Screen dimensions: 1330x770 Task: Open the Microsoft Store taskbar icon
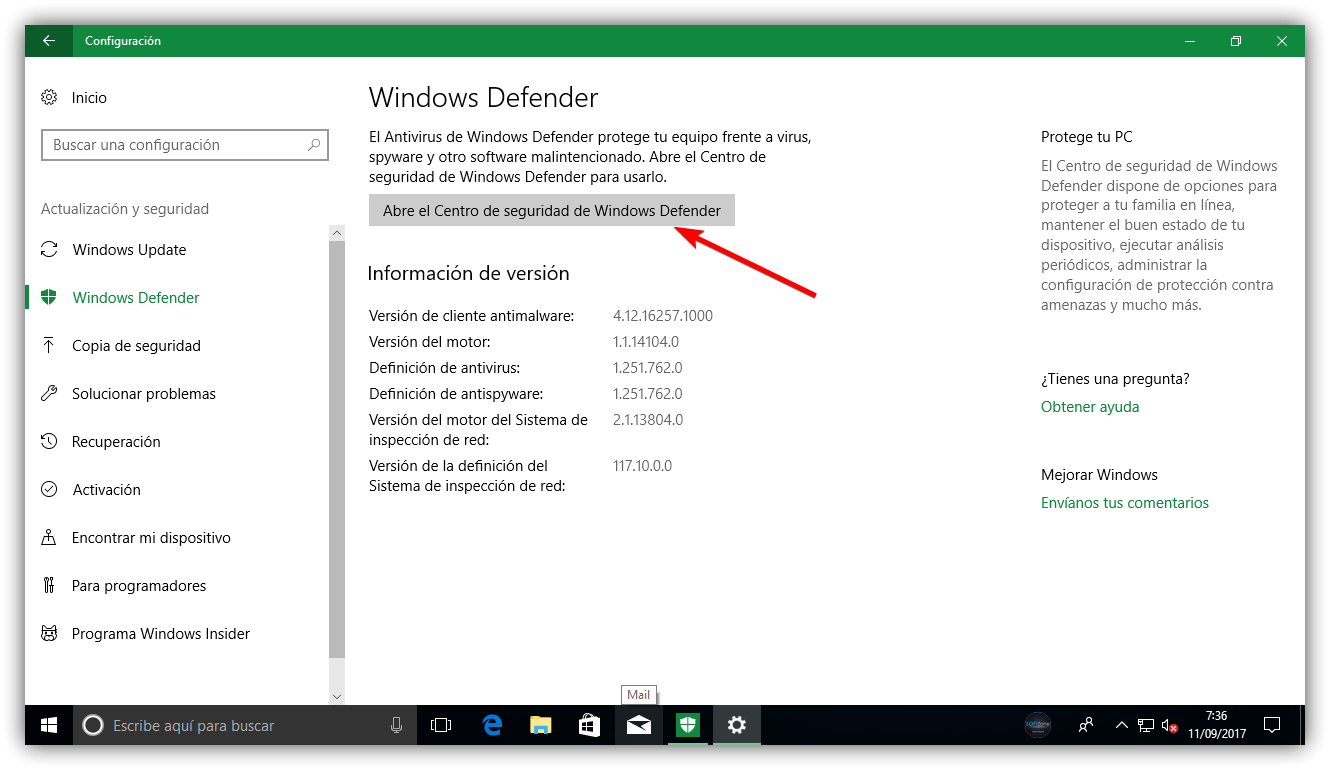click(x=589, y=725)
